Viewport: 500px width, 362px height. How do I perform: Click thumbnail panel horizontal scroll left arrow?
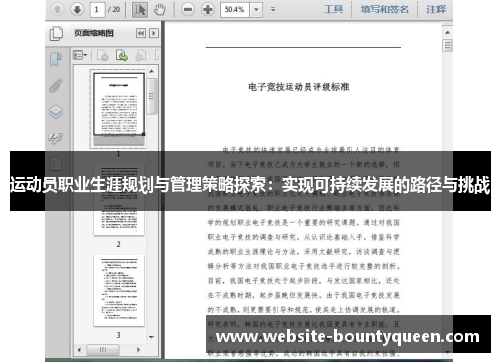point(79,350)
